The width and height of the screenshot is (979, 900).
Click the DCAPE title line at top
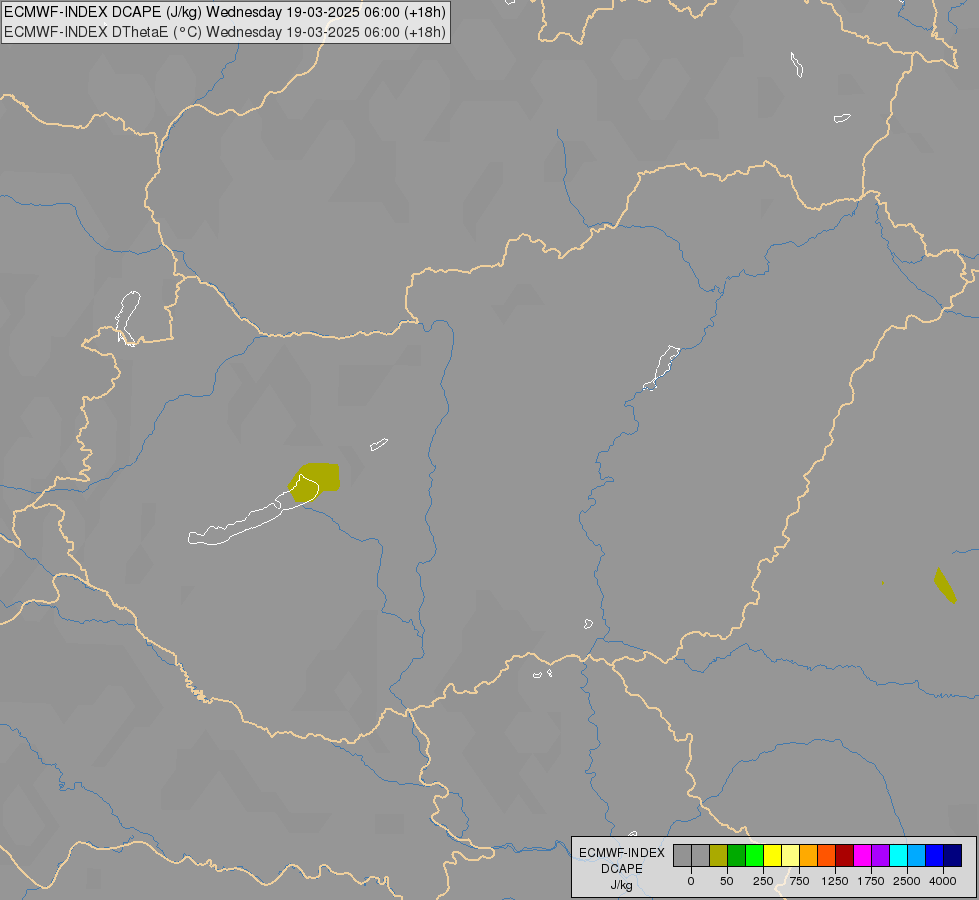225,12
